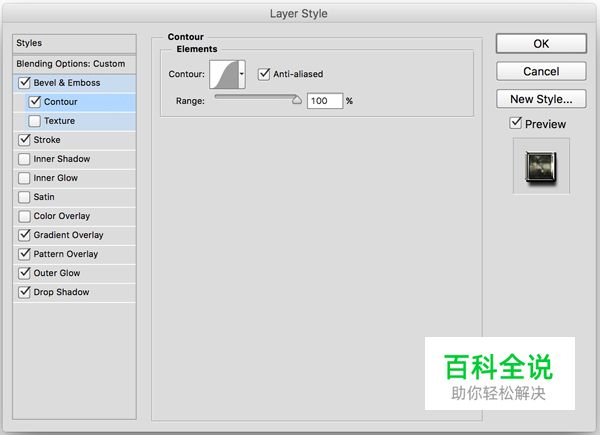Screen dimensions: 600x435
Task: Uncheck the Bevel & Emboss checkbox
Action: (x=24, y=83)
